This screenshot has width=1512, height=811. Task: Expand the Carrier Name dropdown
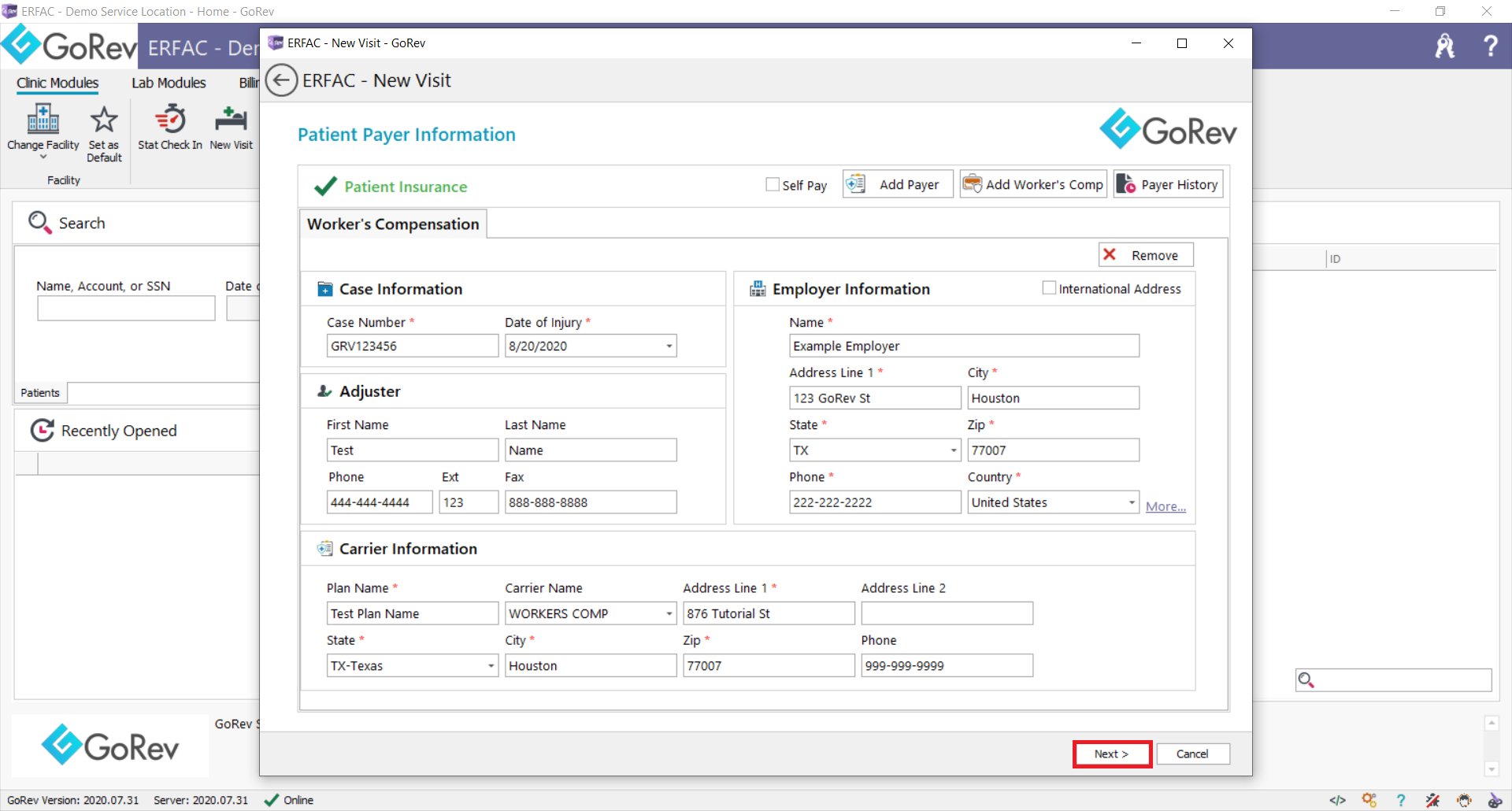click(669, 613)
